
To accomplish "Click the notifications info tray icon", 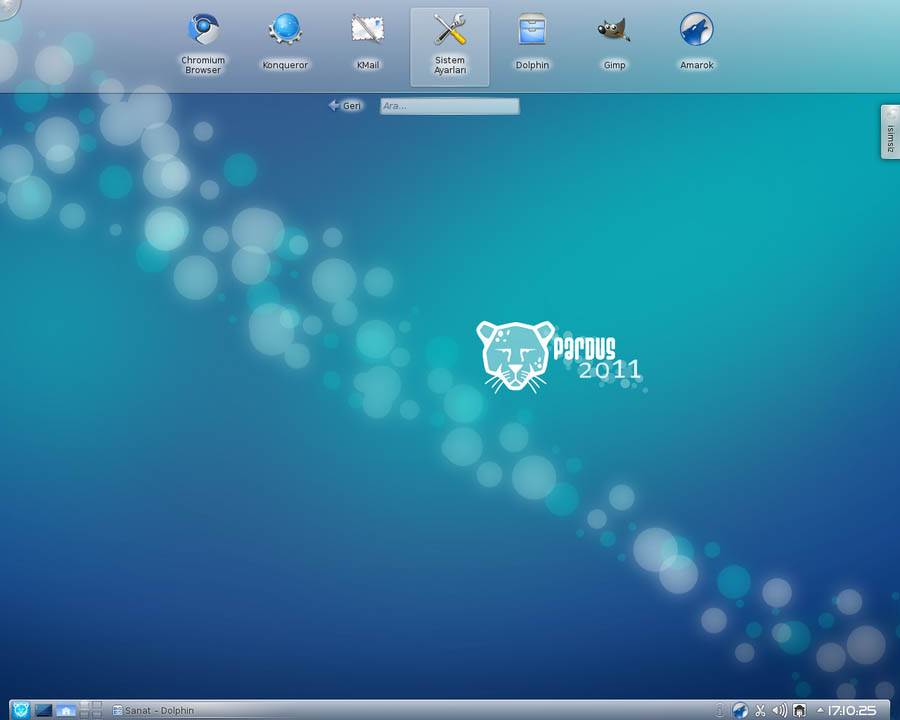I will [719, 711].
